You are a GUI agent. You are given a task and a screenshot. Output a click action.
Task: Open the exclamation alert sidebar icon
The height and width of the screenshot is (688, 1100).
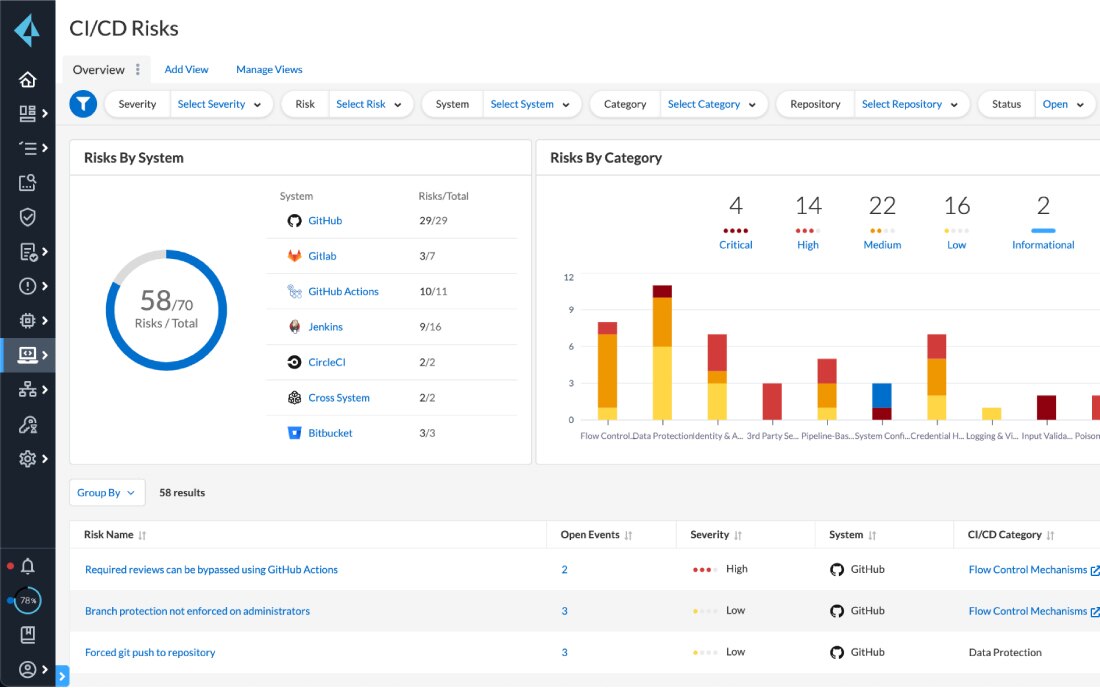coord(27,285)
